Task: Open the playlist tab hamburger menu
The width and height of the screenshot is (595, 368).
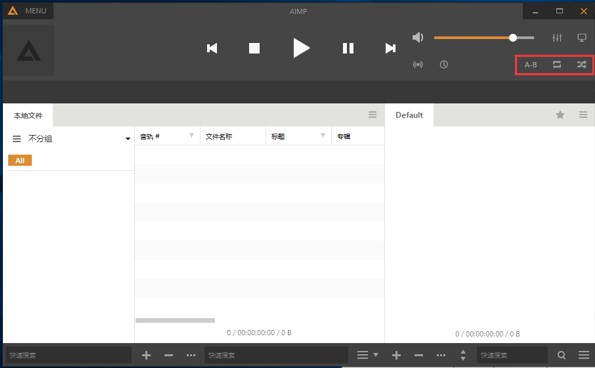Action: click(x=583, y=114)
